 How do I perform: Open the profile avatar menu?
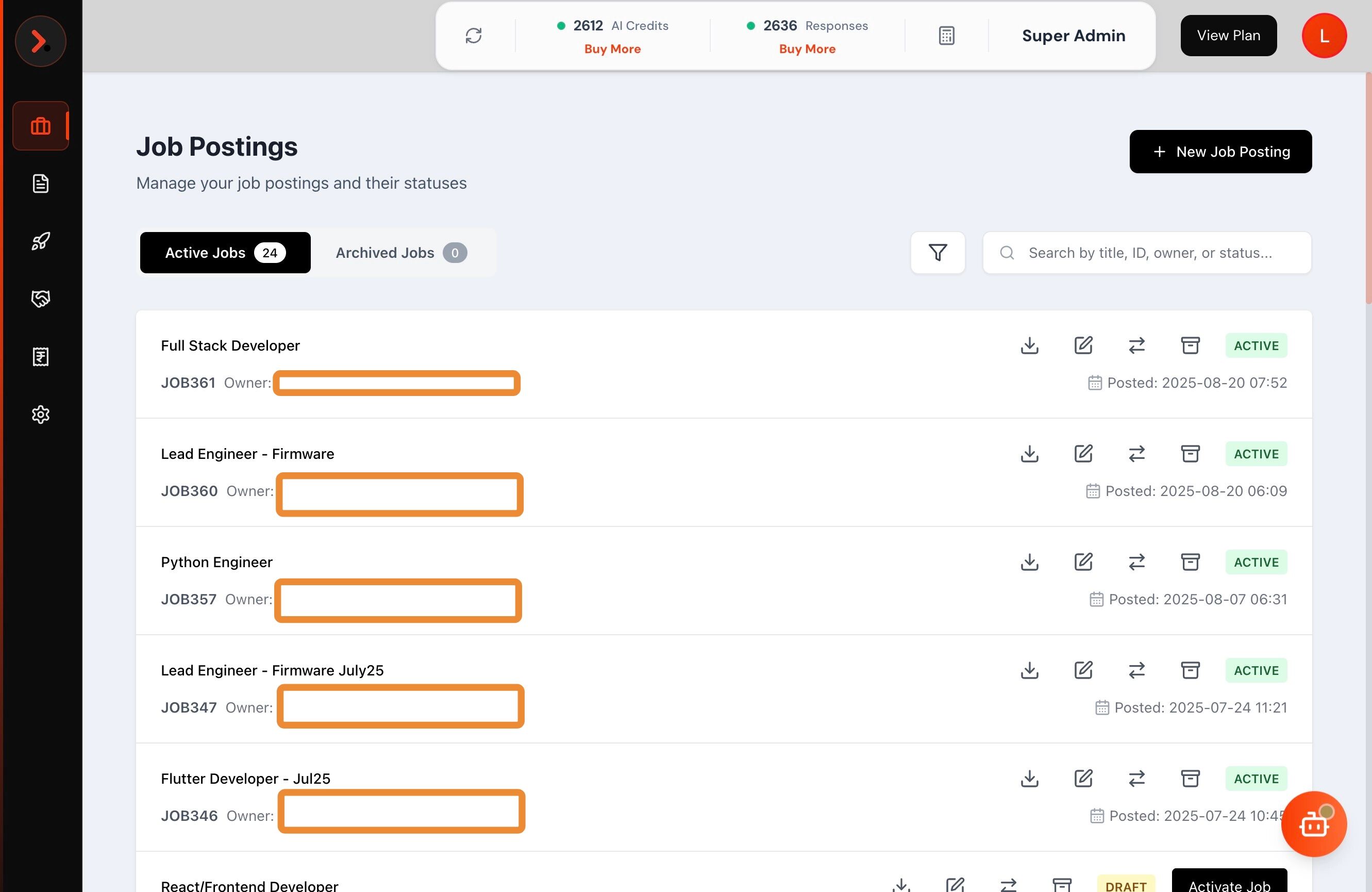[x=1324, y=35]
